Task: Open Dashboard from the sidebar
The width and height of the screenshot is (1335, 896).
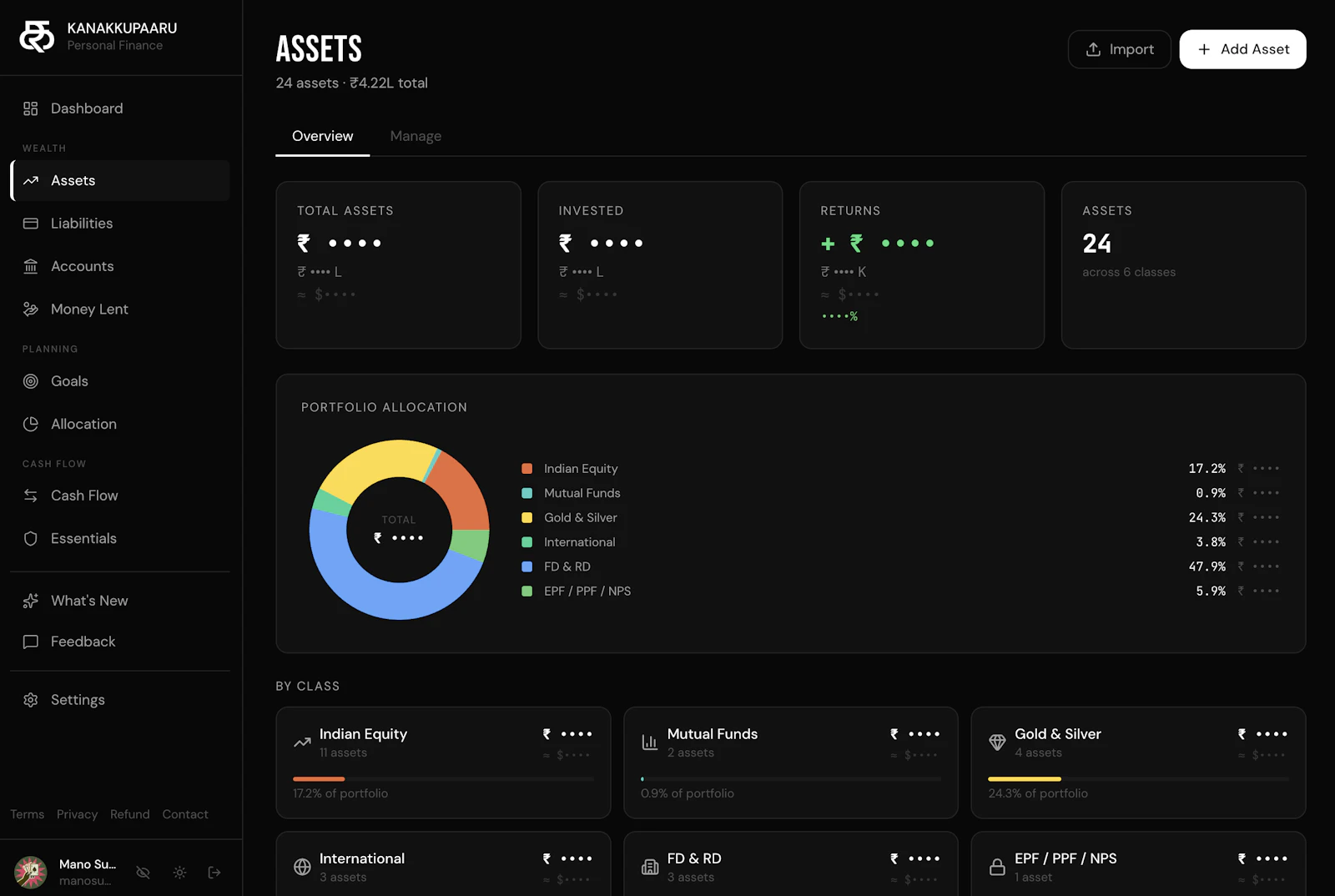Action: pos(120,108)
